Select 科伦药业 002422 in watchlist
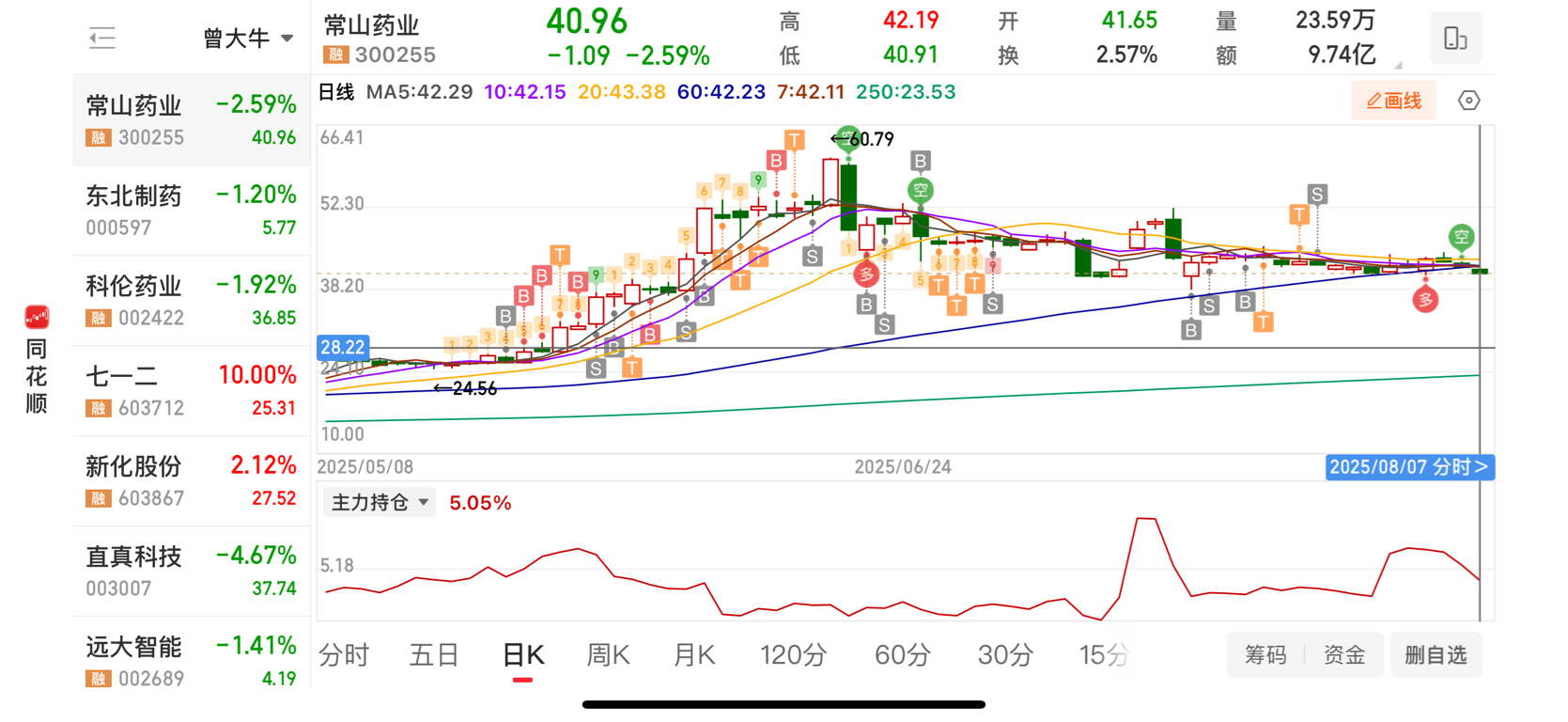This screenshot has height=722, width=1568. tap(191, 301)
